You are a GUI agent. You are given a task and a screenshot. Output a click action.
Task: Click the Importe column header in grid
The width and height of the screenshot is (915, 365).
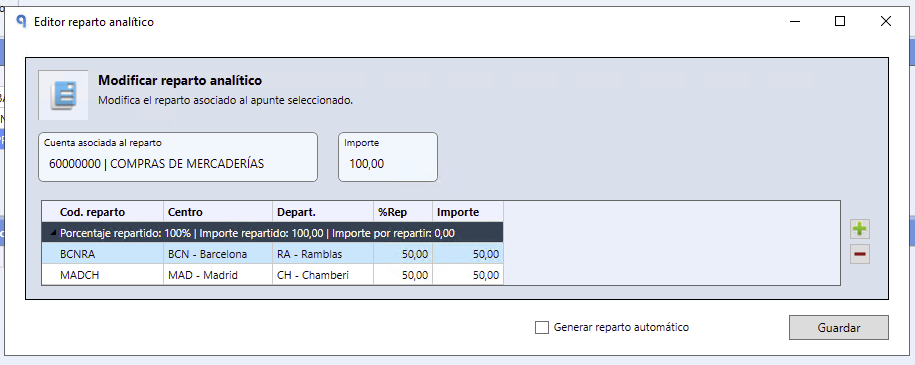tap(467, 212)
